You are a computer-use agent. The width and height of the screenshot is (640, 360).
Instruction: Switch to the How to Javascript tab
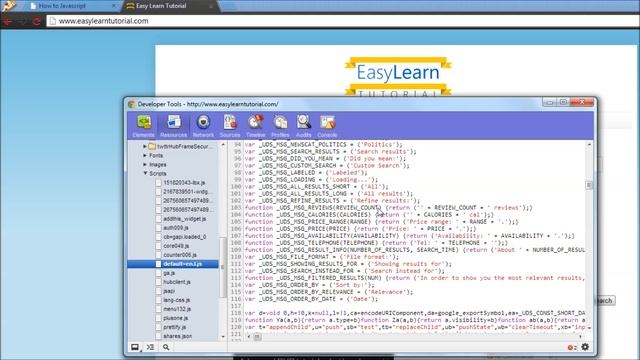click(62, 6)
